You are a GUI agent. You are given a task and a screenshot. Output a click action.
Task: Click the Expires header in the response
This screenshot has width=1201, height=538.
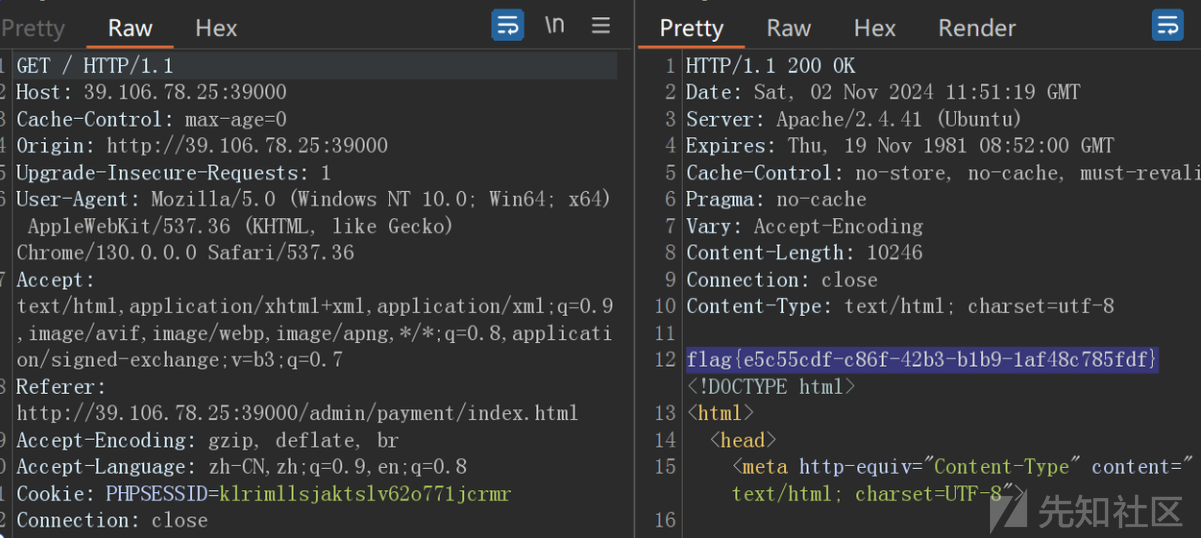(x=900, y=146)
